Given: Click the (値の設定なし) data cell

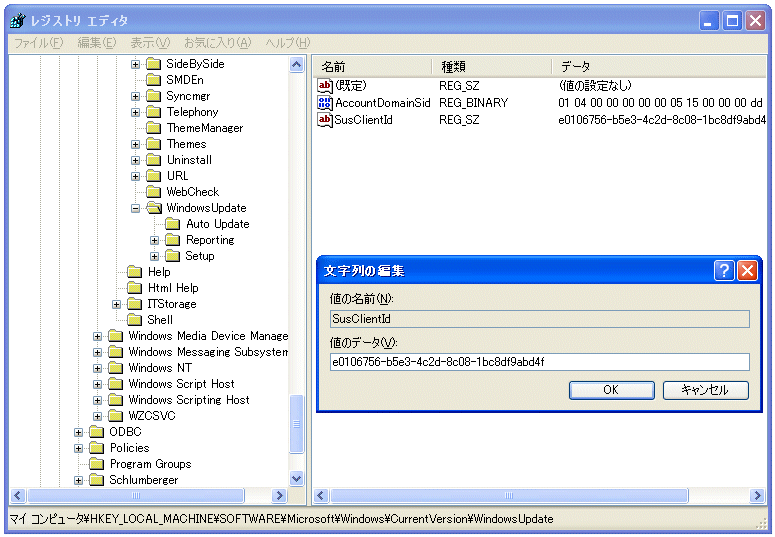Looking at the screenshot, I should [x=595, y=86].
